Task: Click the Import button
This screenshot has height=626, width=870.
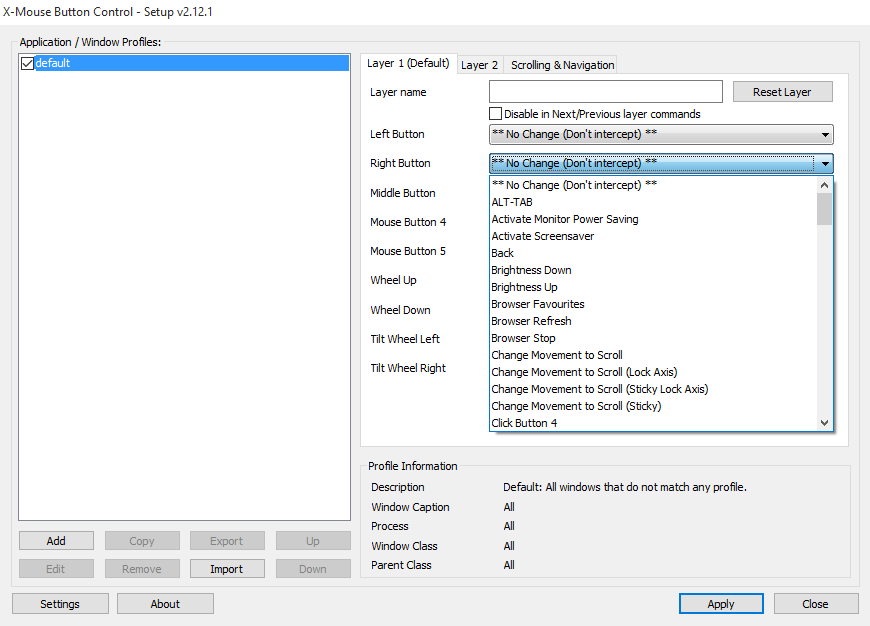Action: [x=227, y=569]
